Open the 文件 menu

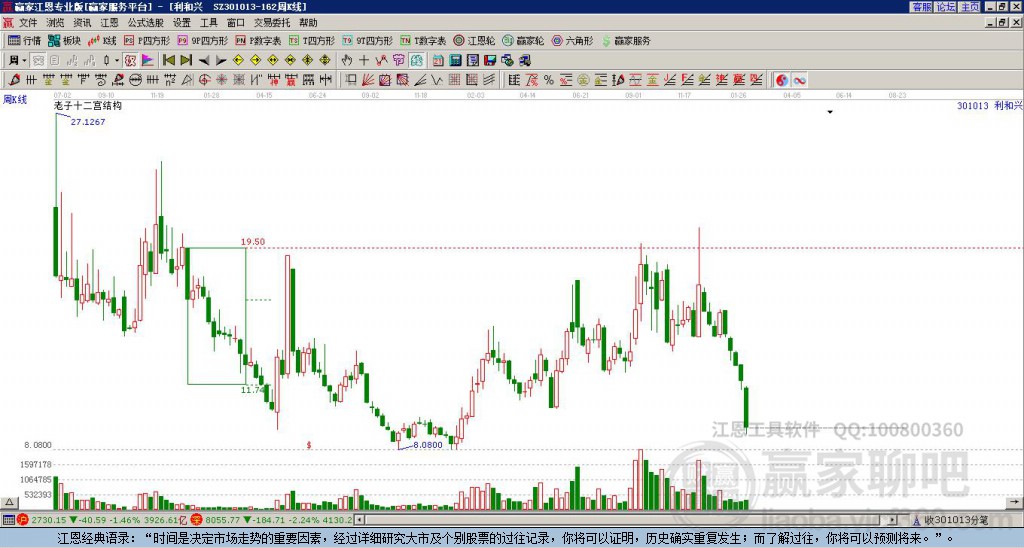[28, 23]
